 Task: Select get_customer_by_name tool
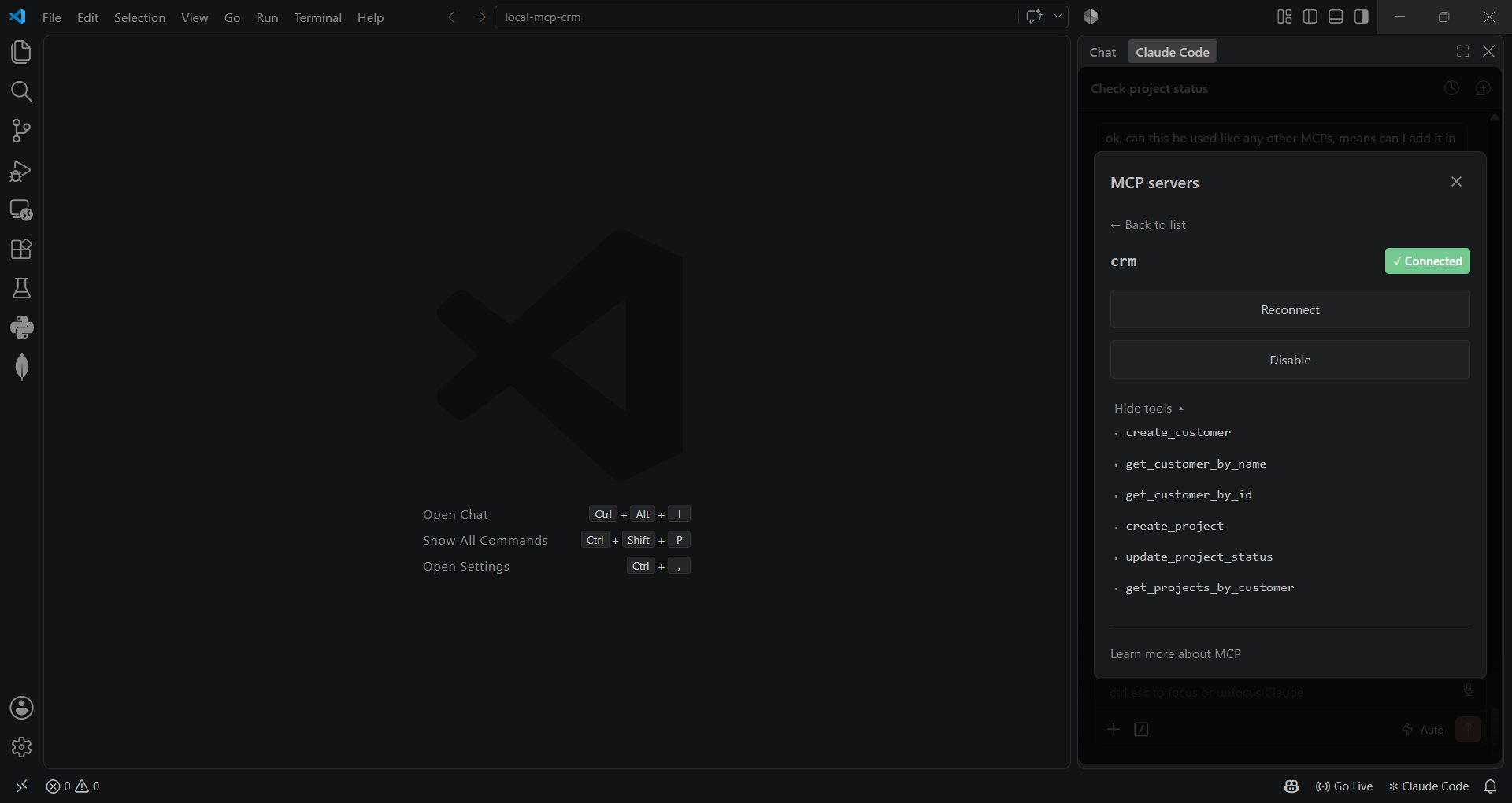(1195, 464)
